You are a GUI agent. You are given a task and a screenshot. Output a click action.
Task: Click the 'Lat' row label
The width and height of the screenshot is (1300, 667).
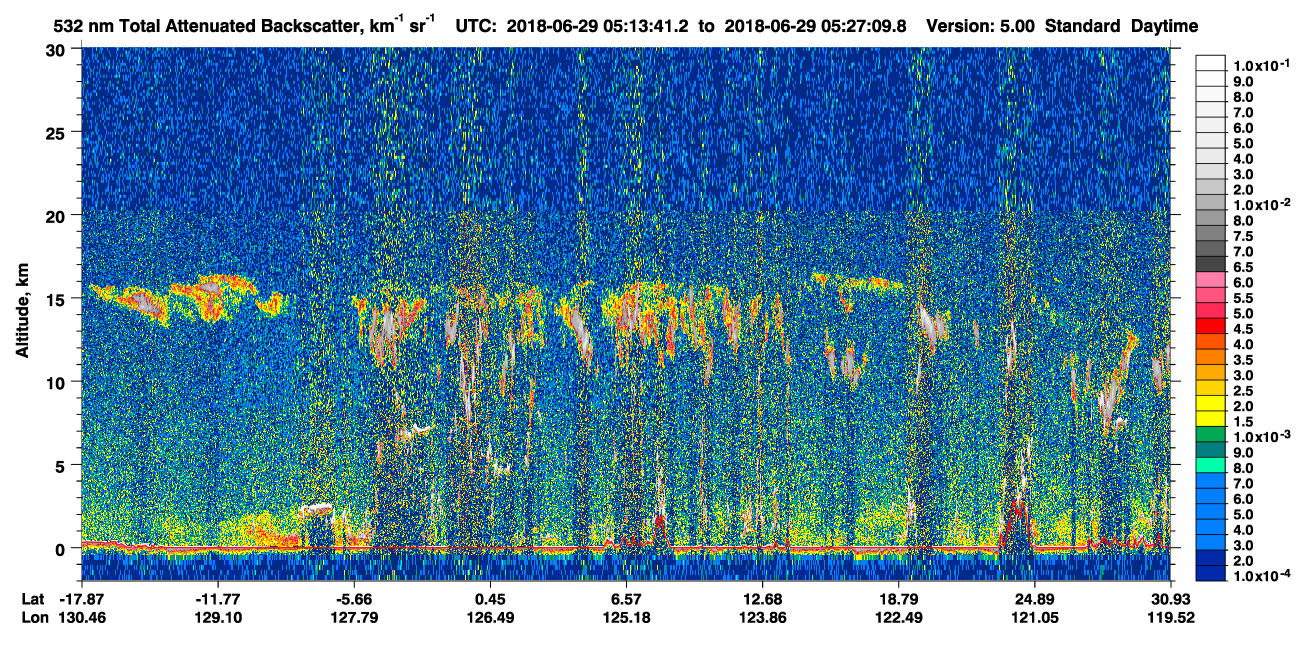[33, 599]
